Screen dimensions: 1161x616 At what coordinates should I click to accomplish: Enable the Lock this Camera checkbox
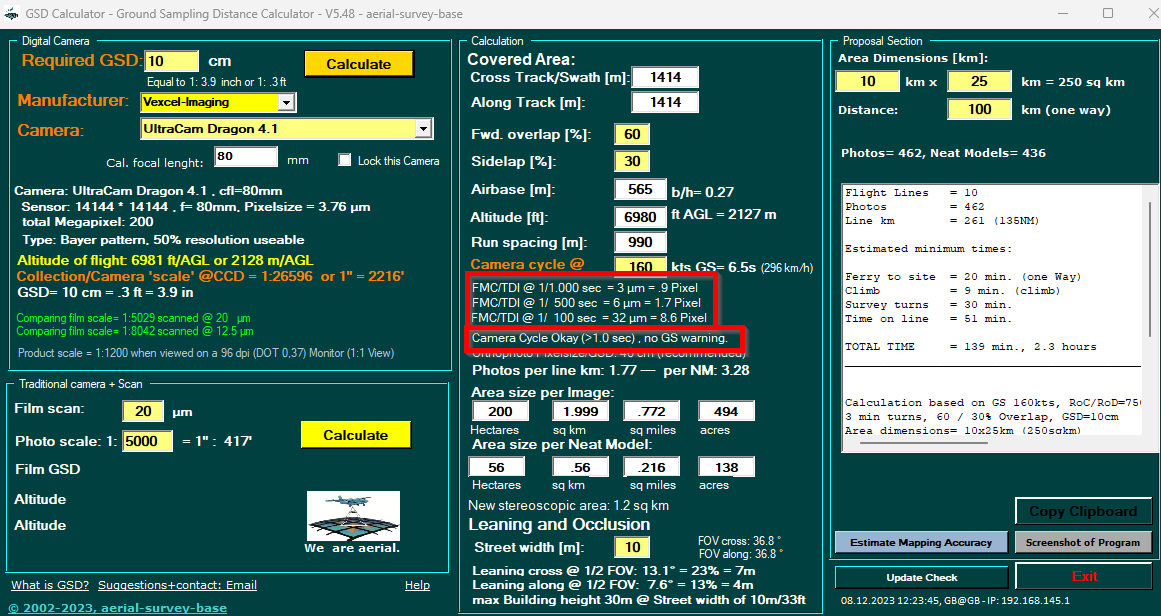pos(345,160)
